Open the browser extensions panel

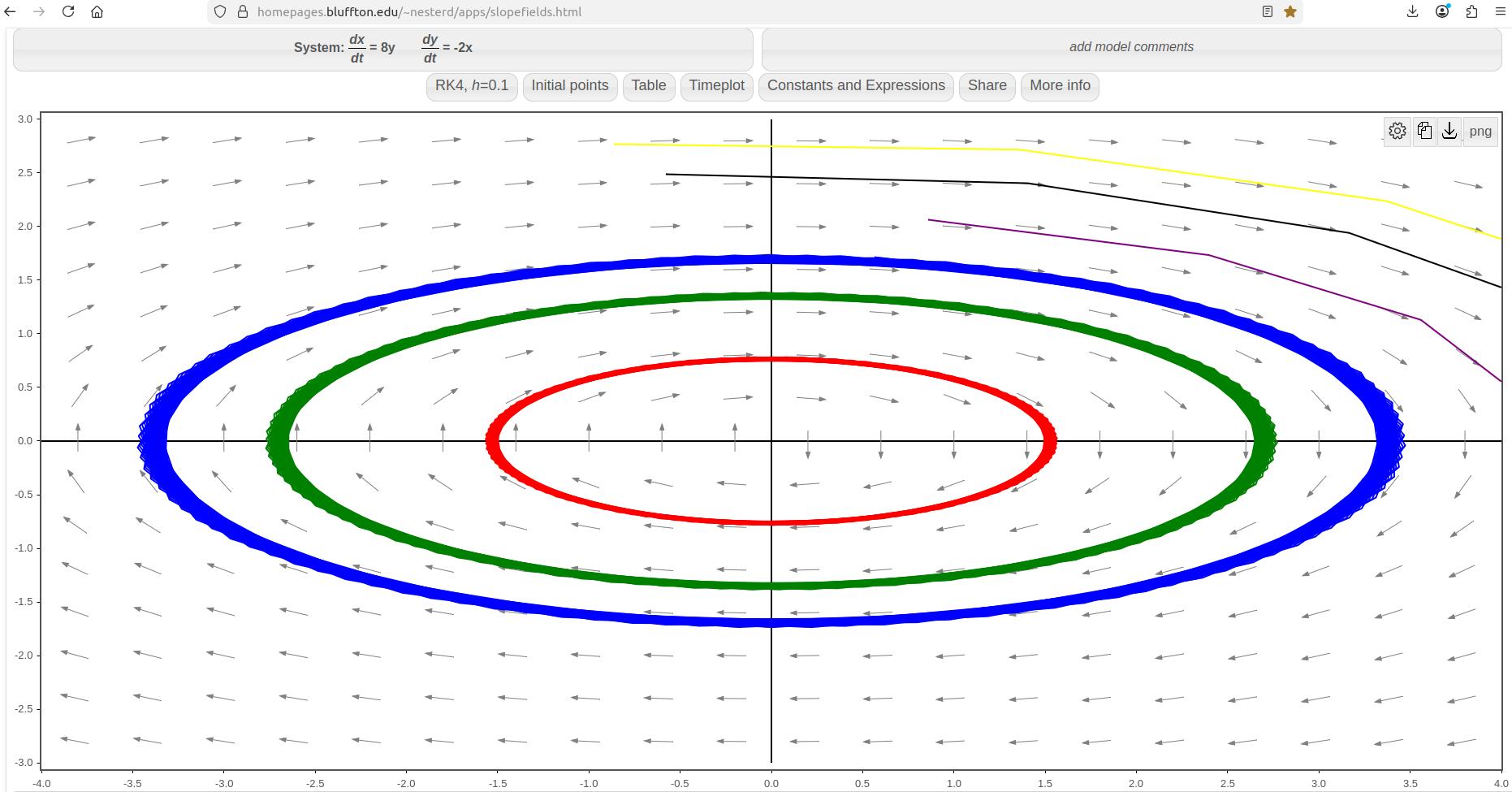click(1471, 11)
